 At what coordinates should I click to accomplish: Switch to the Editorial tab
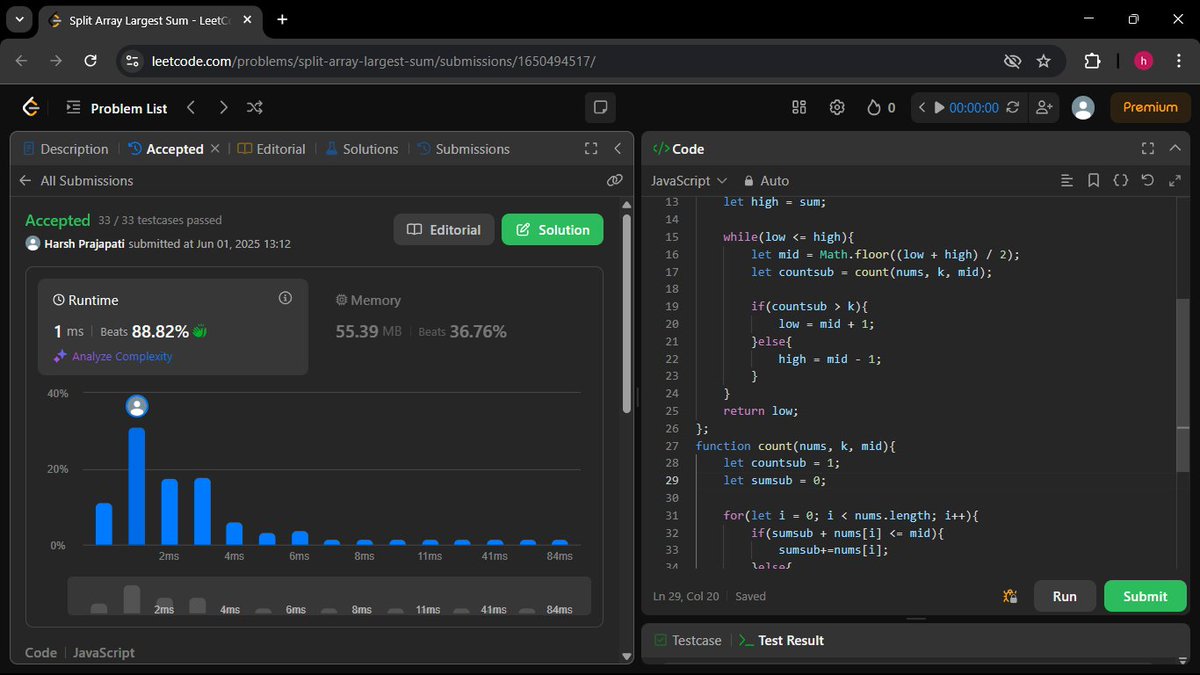(x=271, y=149)
